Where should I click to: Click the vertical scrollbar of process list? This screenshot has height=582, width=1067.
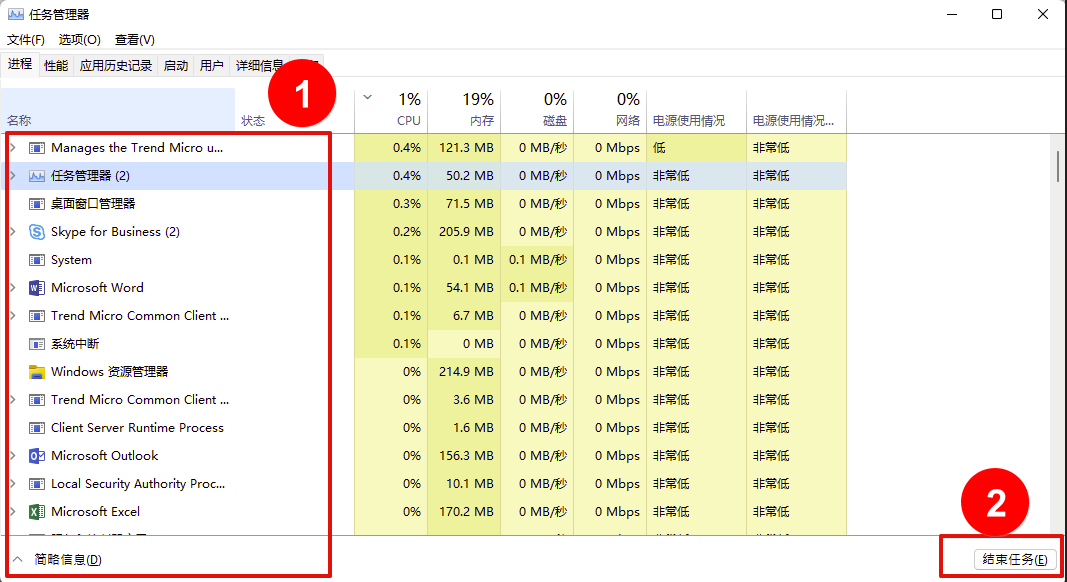point(1058,166)
